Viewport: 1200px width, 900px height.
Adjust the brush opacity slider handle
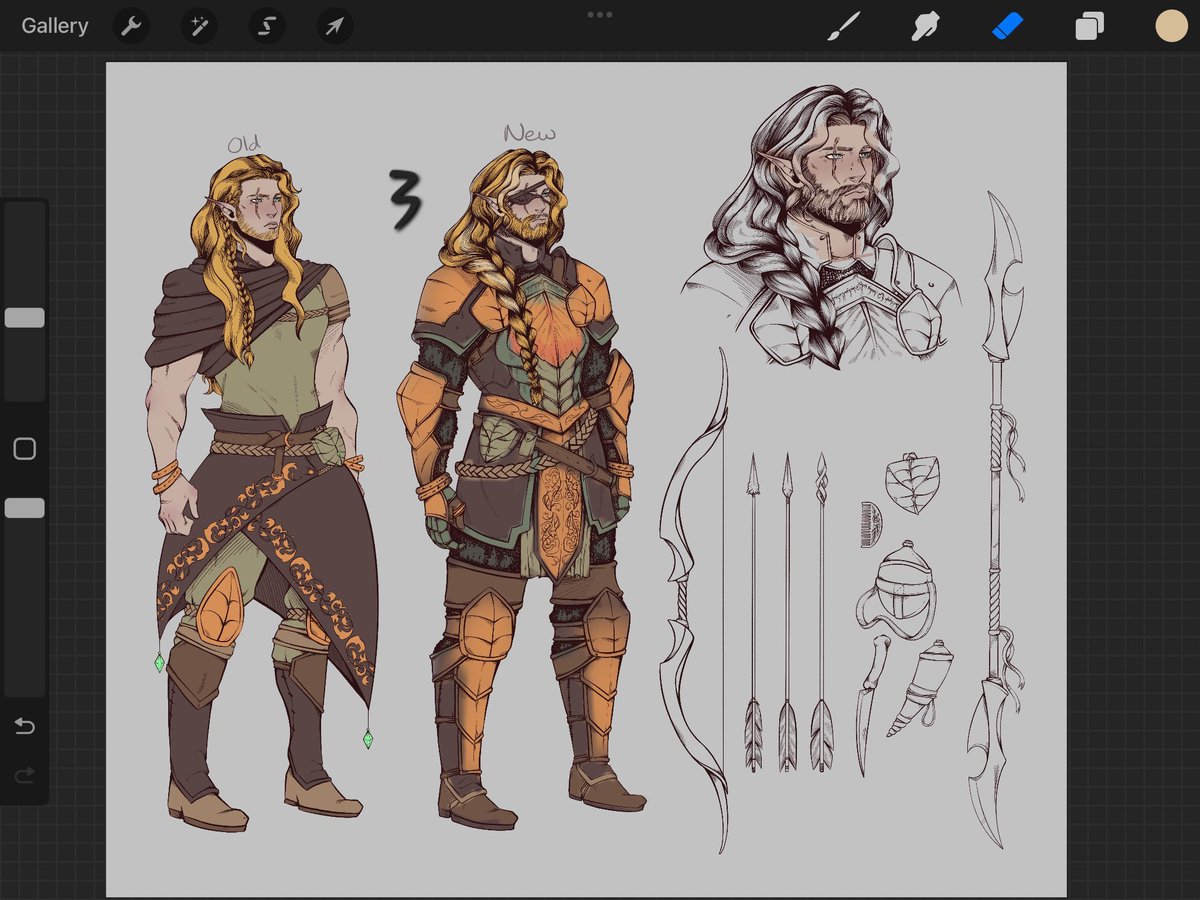(x=24, y=508)
